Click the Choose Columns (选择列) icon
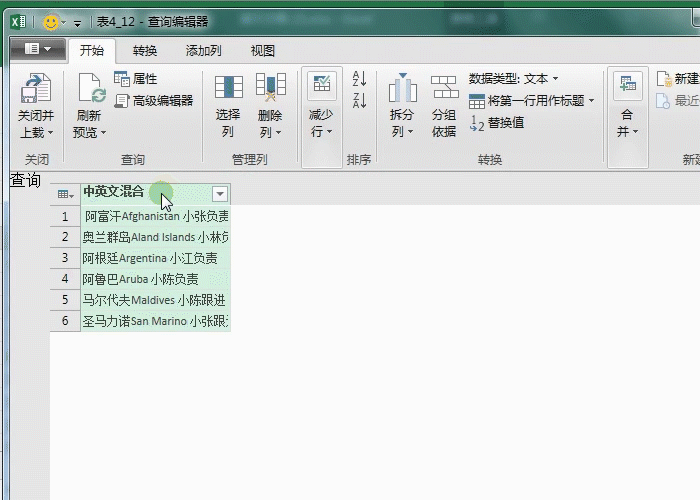This screenshot has width=700, height=500. tap(228, 88)
